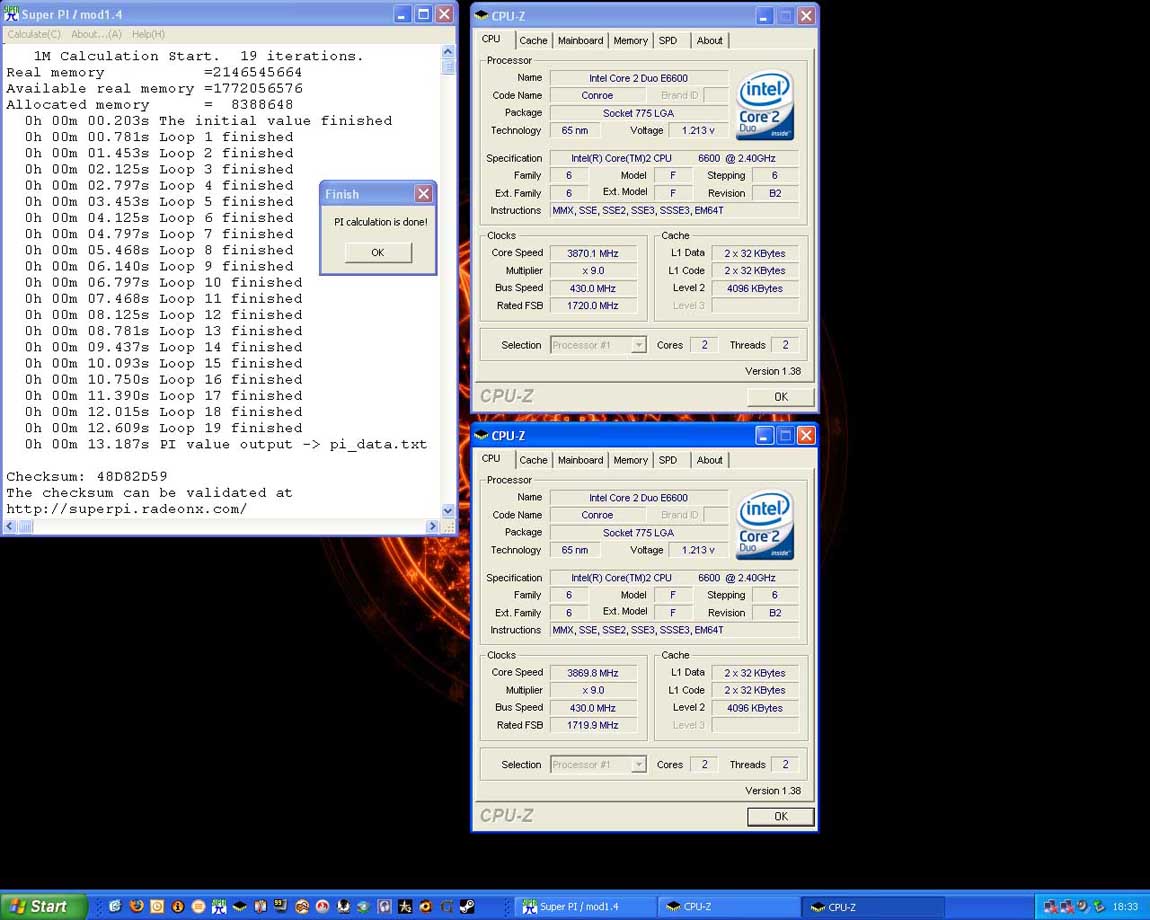Expand Selection dropdown in the 3870.1 MHz CPU-Z window
This screenshot has height=920, width=1150.
tap(639, 345)
